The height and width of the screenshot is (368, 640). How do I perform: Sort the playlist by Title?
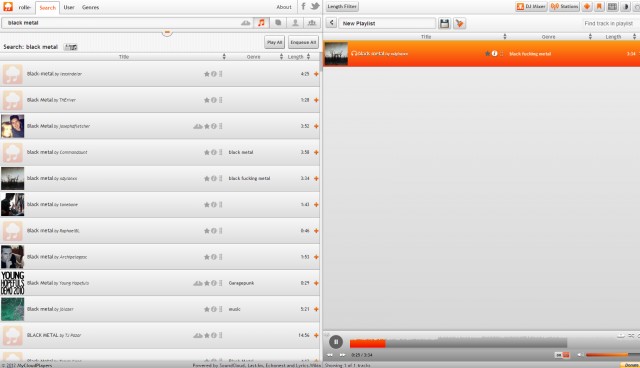click(426, 37)
